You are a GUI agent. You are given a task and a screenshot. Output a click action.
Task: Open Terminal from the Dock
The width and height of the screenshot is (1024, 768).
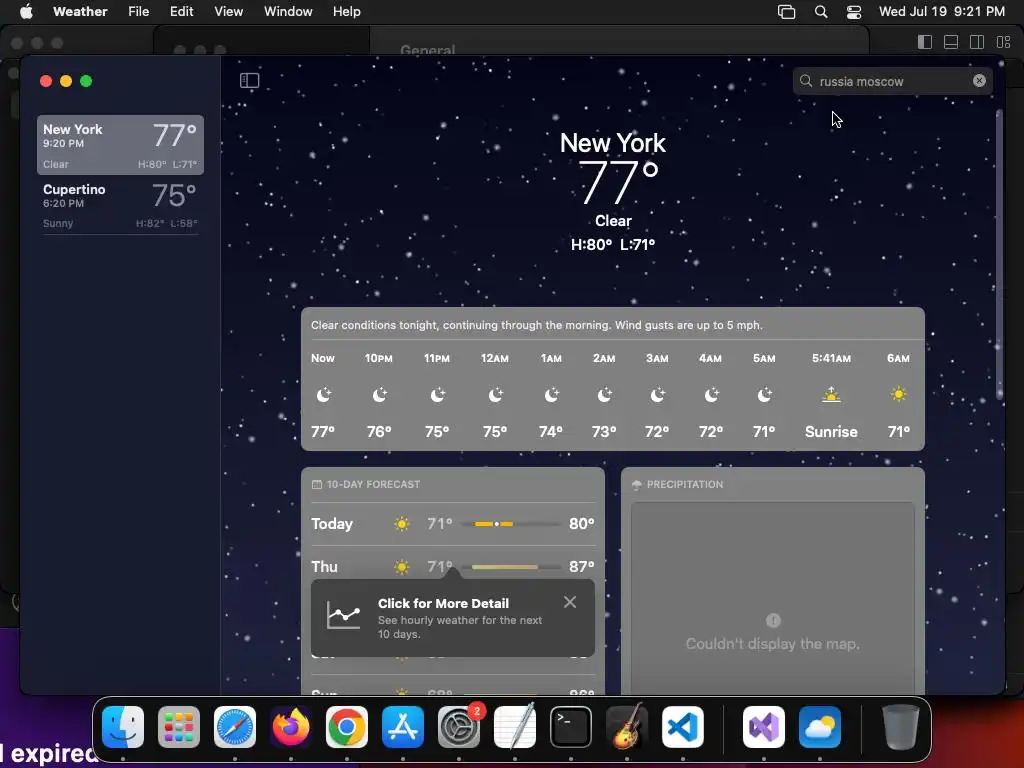tap(571, 727)
